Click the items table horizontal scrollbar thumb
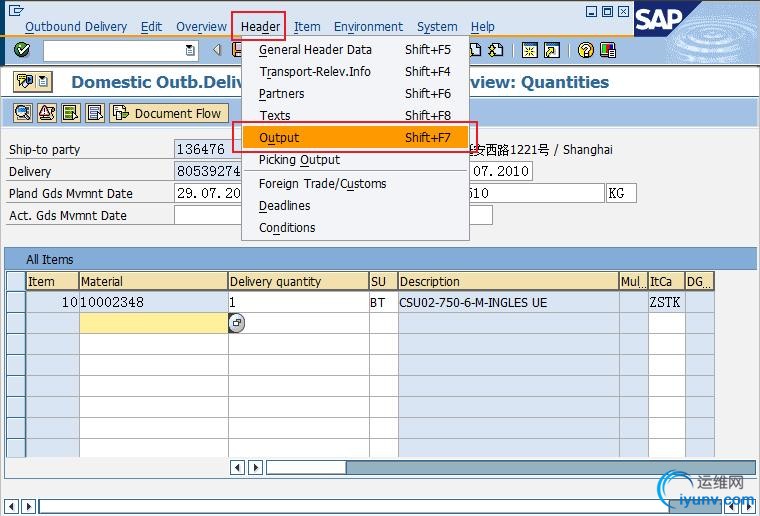 [306, 468]
